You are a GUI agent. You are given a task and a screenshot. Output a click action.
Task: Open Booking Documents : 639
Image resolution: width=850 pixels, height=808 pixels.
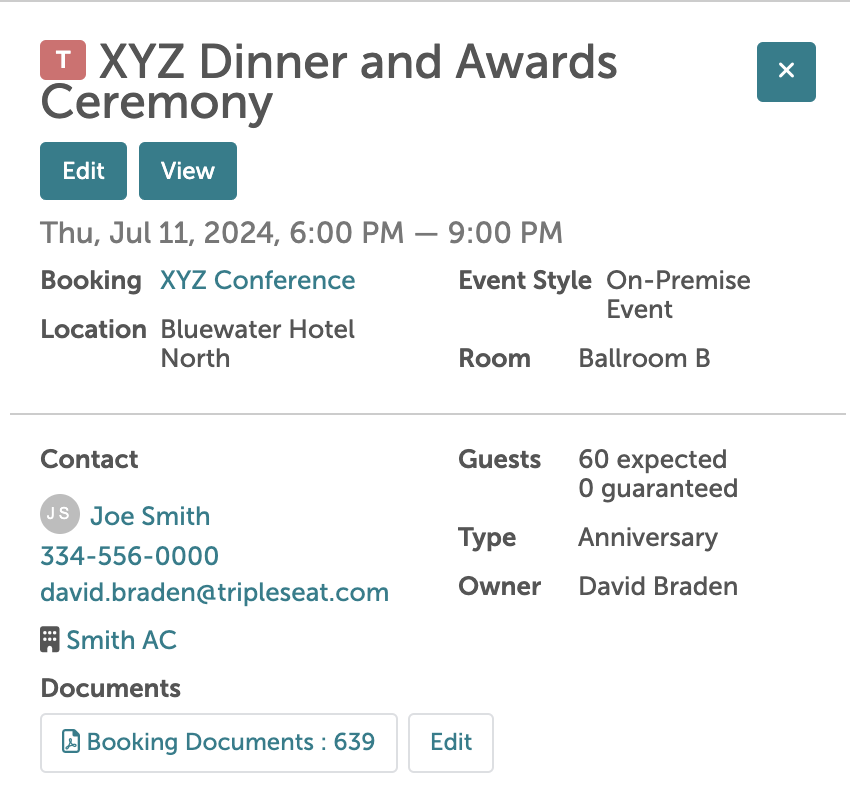coord(230,743)
